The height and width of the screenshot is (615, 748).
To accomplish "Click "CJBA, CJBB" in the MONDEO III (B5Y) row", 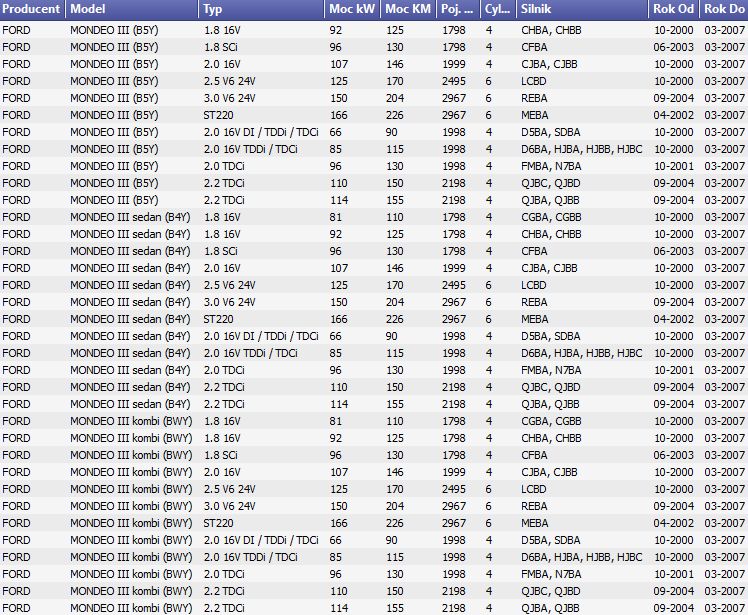I will click(549, 64).
